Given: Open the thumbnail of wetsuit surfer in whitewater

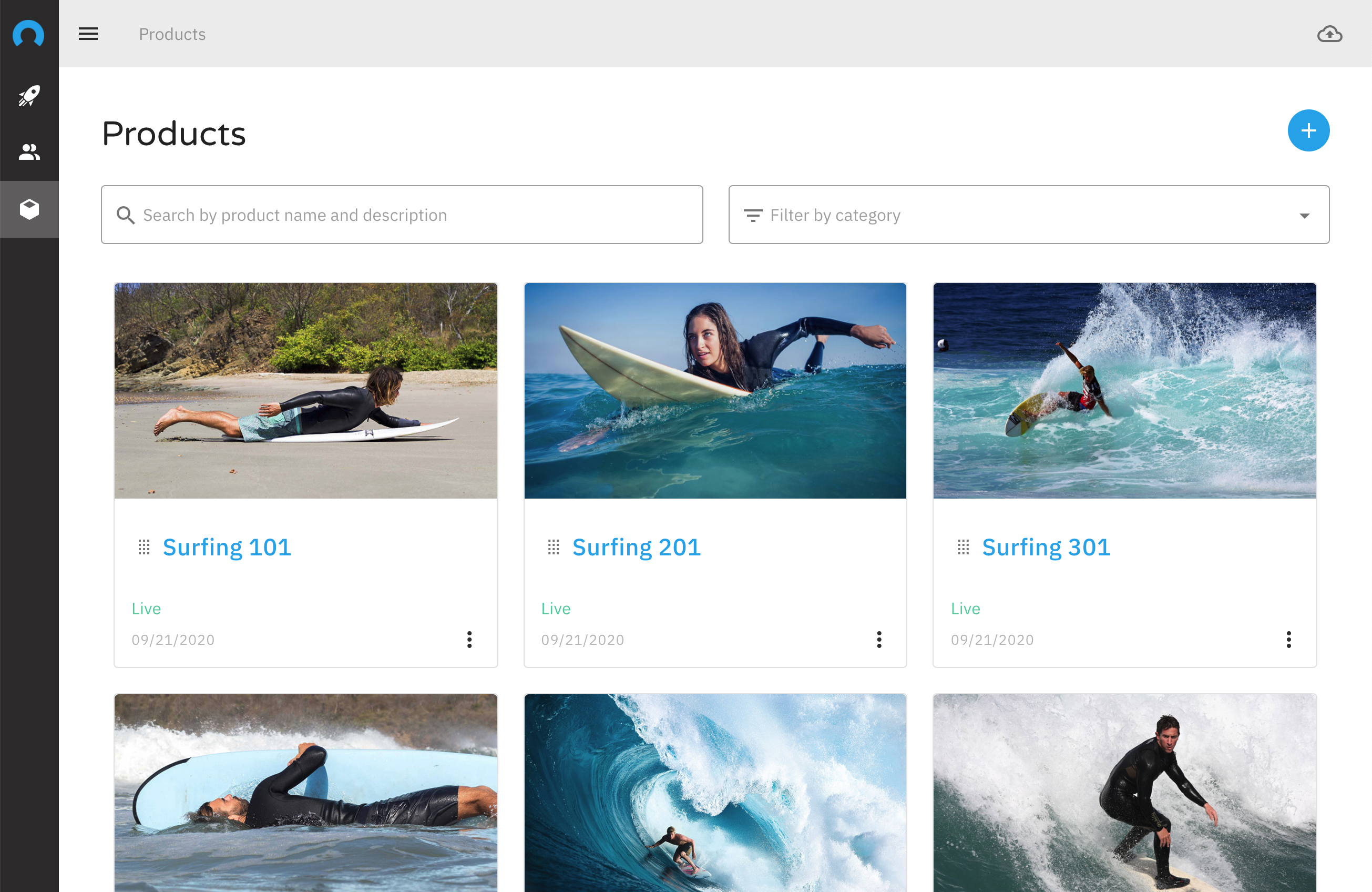Looking at the screenshot, I should 1124,793.
